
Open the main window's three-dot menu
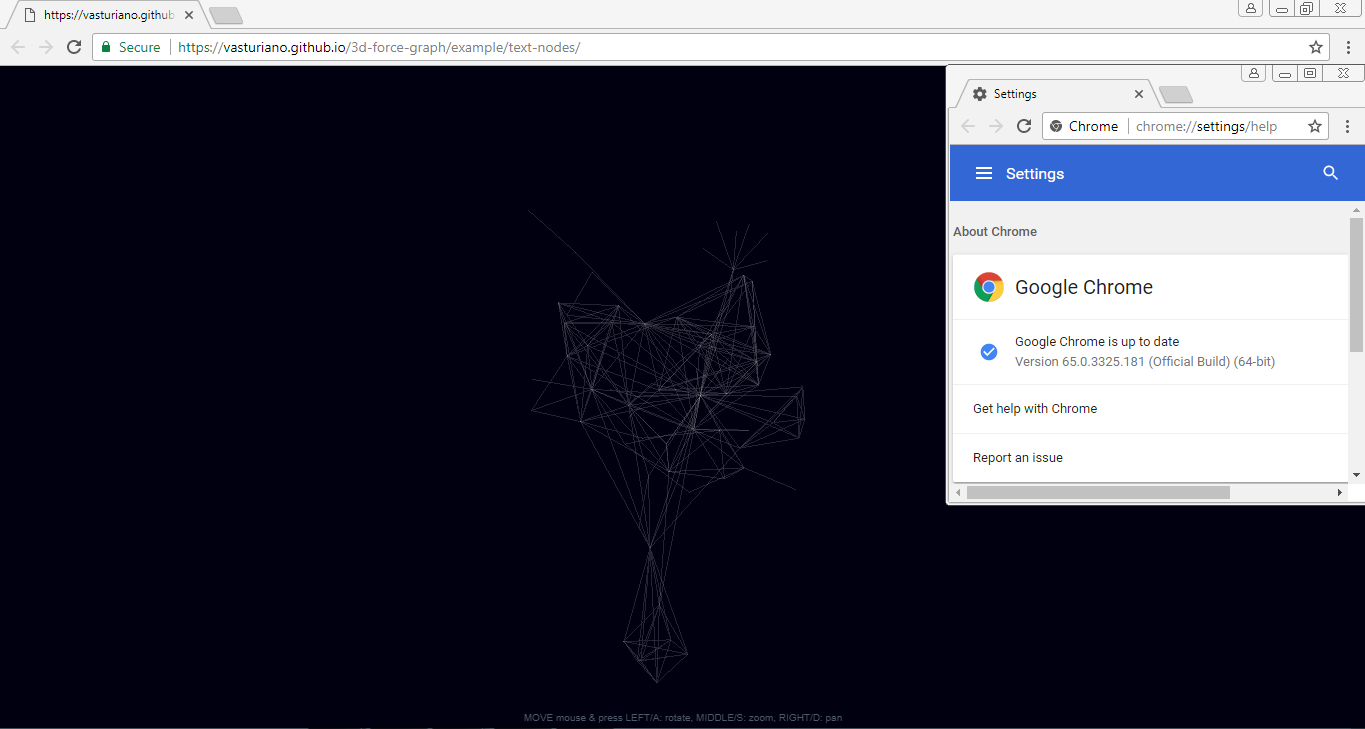tap(1348, 47)
